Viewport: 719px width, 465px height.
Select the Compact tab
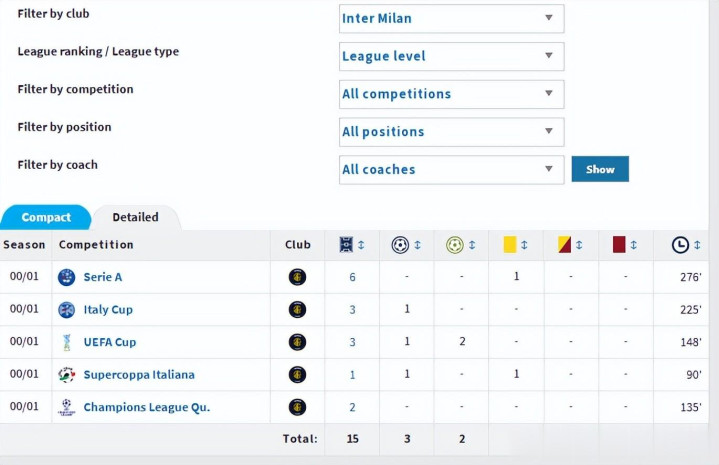coord(46,217)
